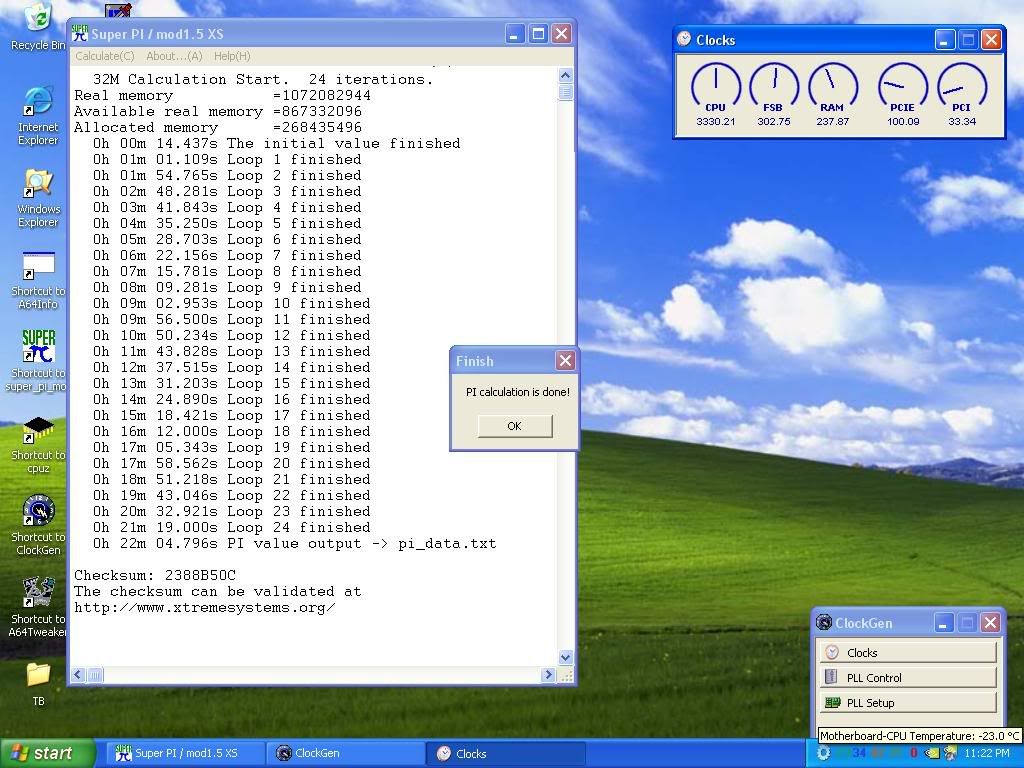Open the Calculate(C) menu in Super PI

click(104, 56)
